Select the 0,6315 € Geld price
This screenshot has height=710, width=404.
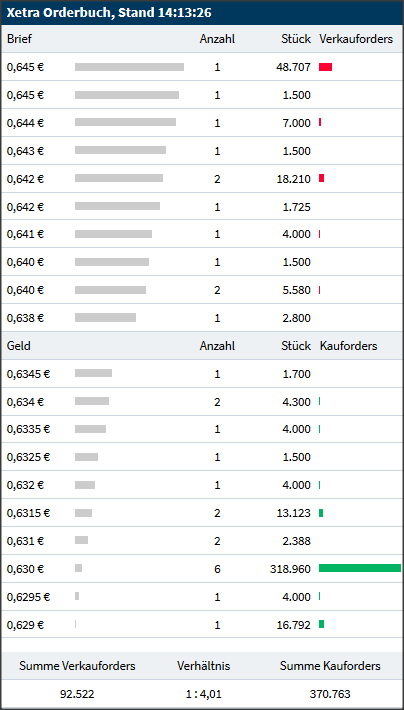click(29, 513)
